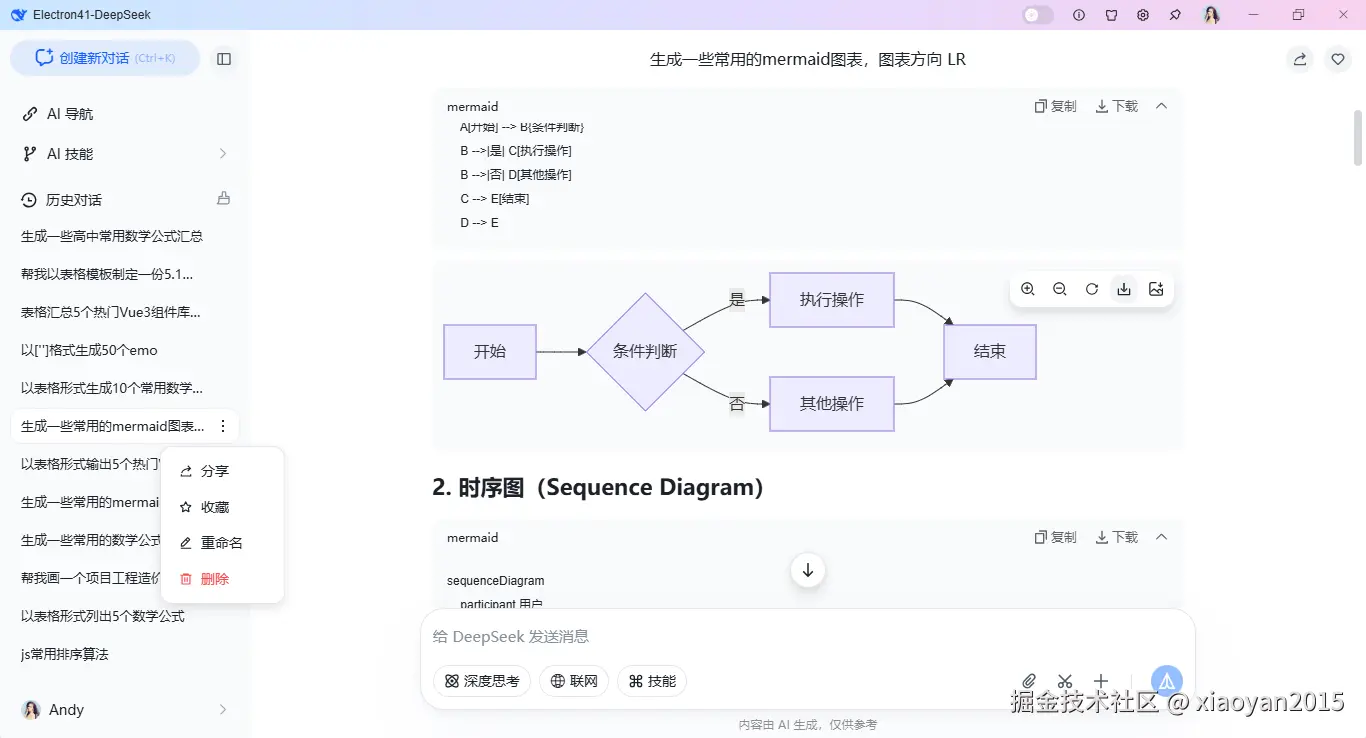Favorite the chat with heart icon
Screen dimensions: 1366x738
tap(1338, 59)
